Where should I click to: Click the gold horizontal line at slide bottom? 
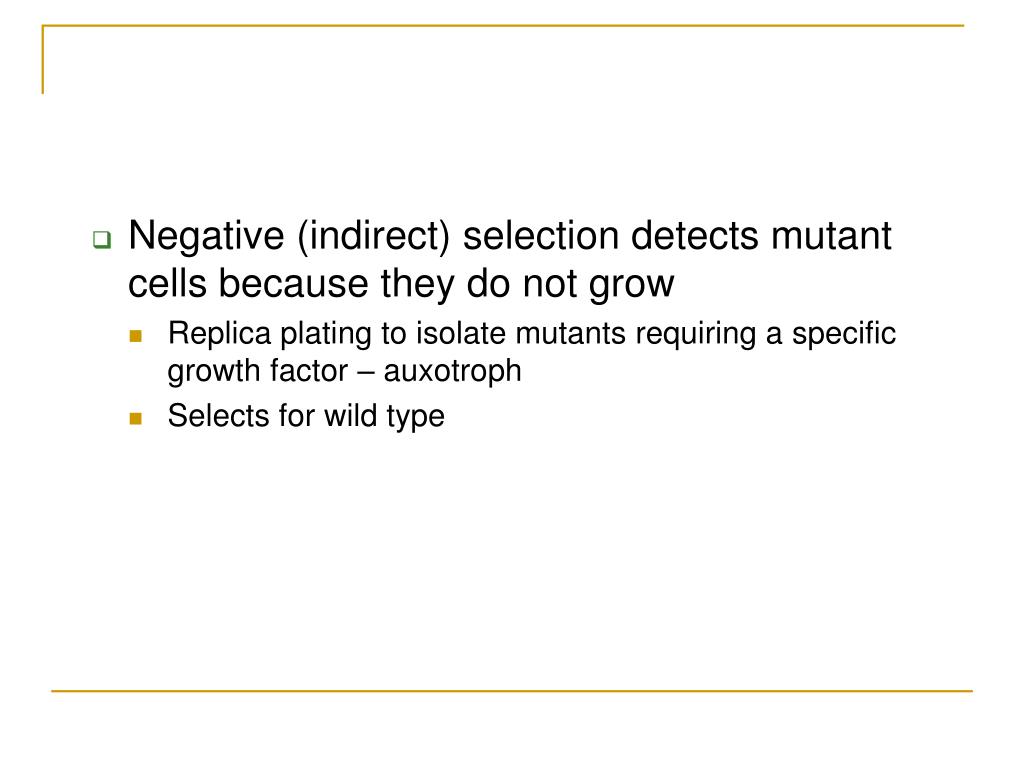point(512,690)
